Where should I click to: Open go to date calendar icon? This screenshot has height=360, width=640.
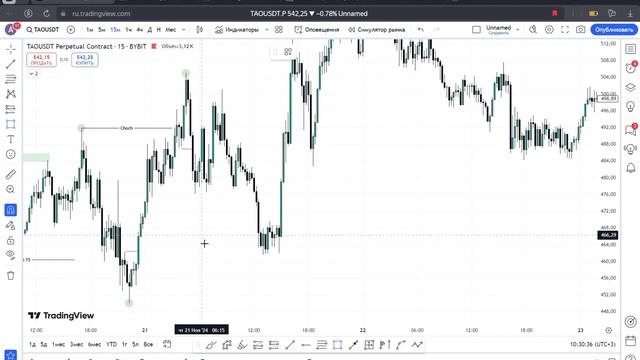(x=167, y=344)
